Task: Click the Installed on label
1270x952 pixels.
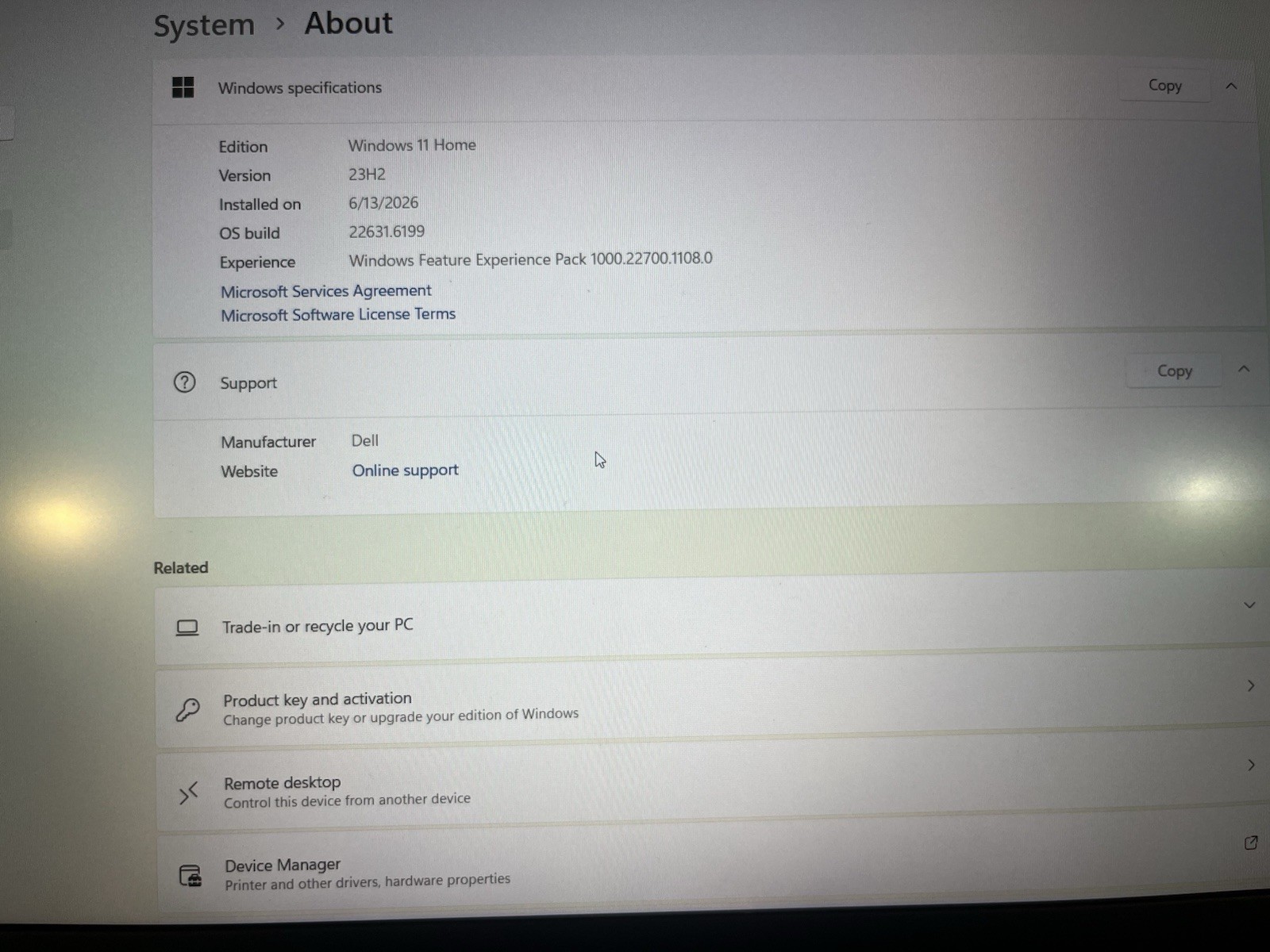Action: [260, 205]
